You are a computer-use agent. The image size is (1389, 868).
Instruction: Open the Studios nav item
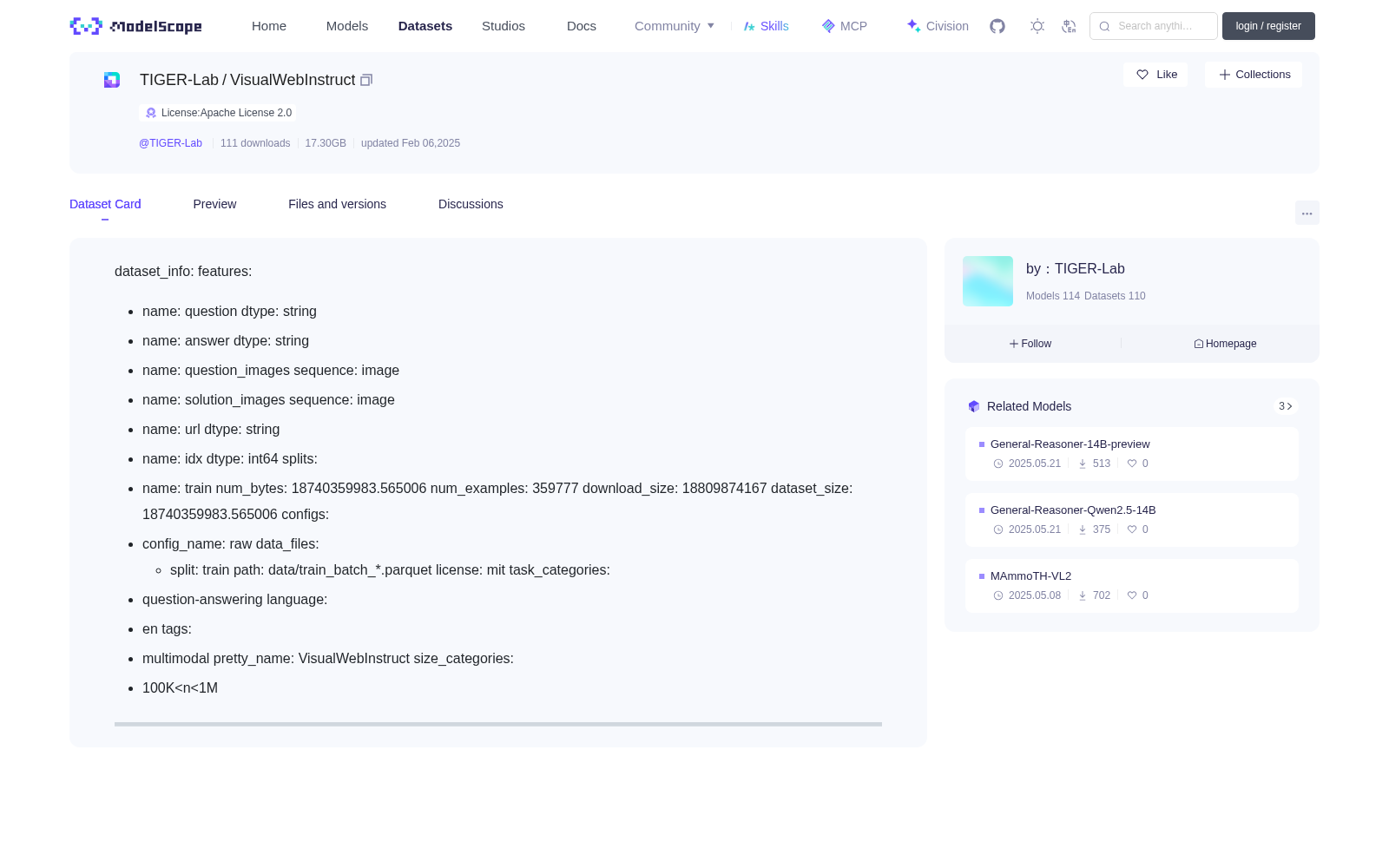click(x=504, y=26)
